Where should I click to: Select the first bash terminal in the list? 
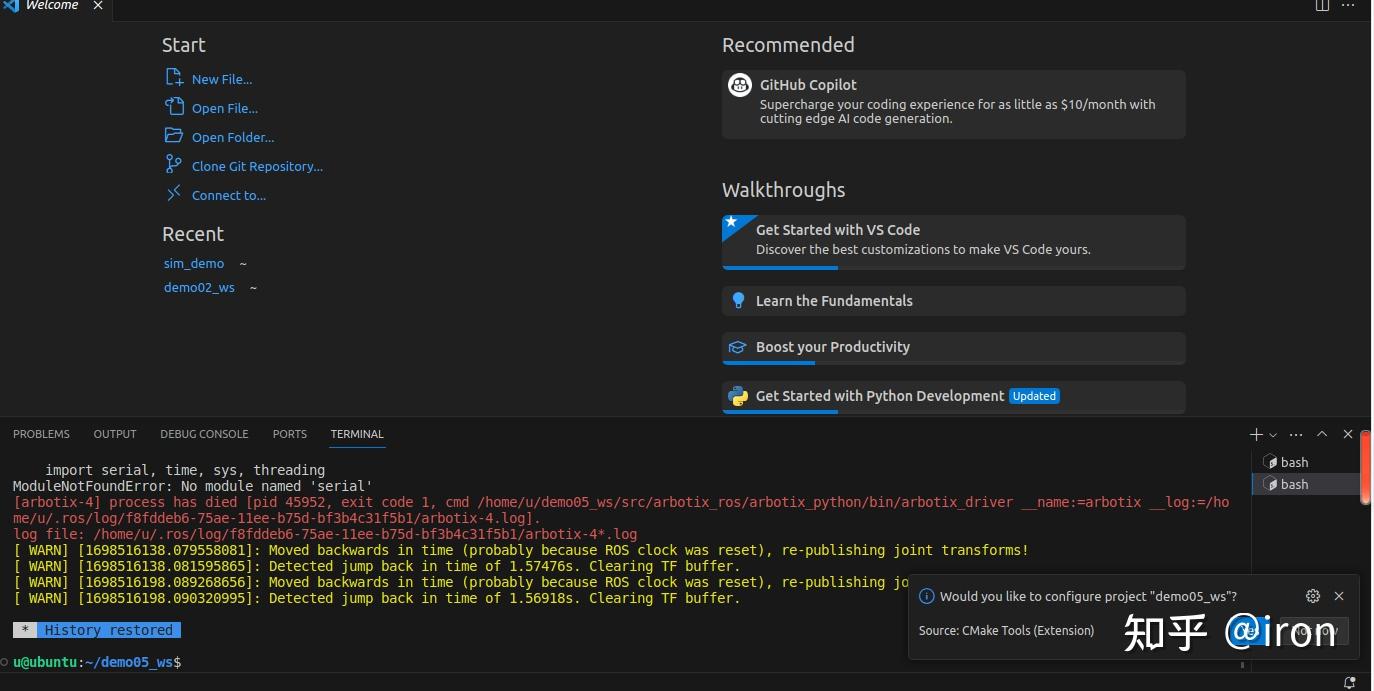pos(1293,462)
